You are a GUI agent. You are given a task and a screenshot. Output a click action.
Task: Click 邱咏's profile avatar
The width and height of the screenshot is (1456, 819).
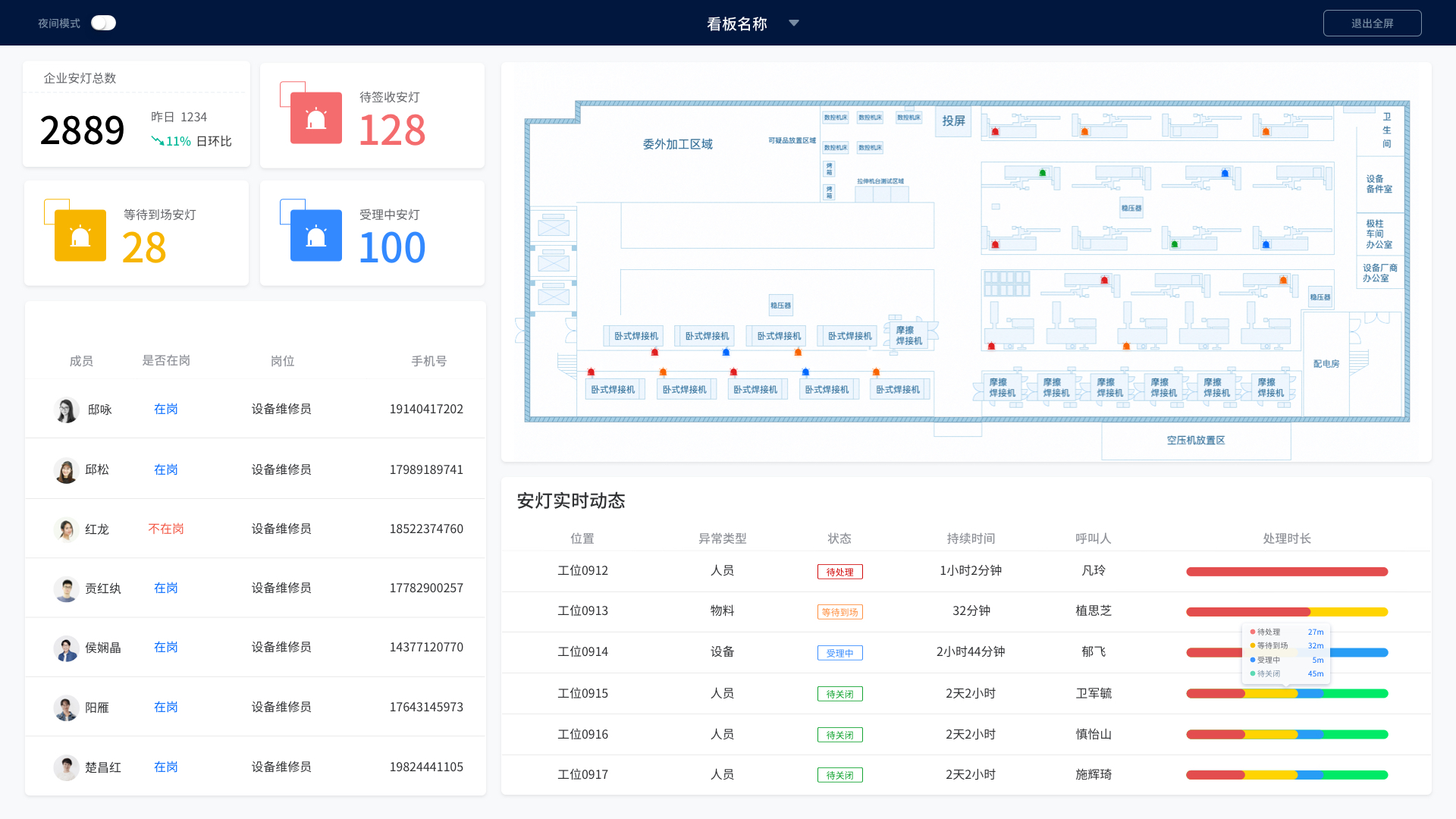(67, 409)
